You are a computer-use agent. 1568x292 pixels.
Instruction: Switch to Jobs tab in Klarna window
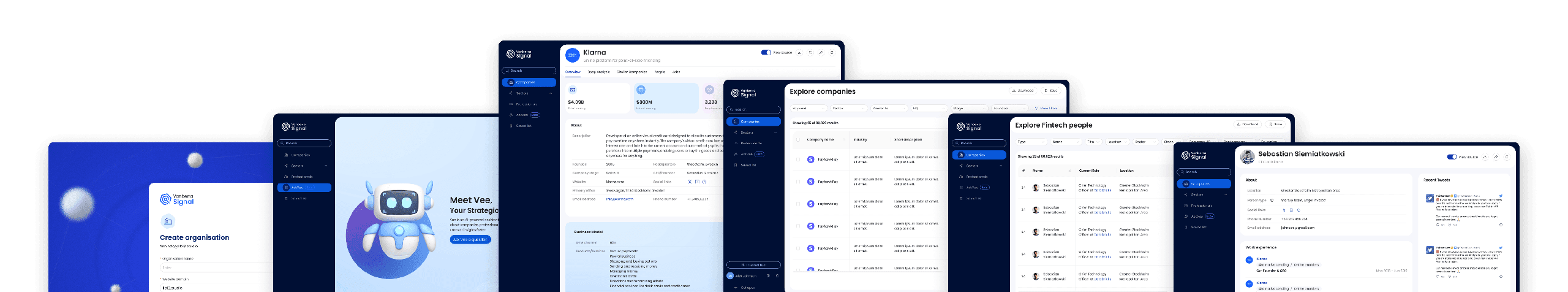tap(676, 72)
